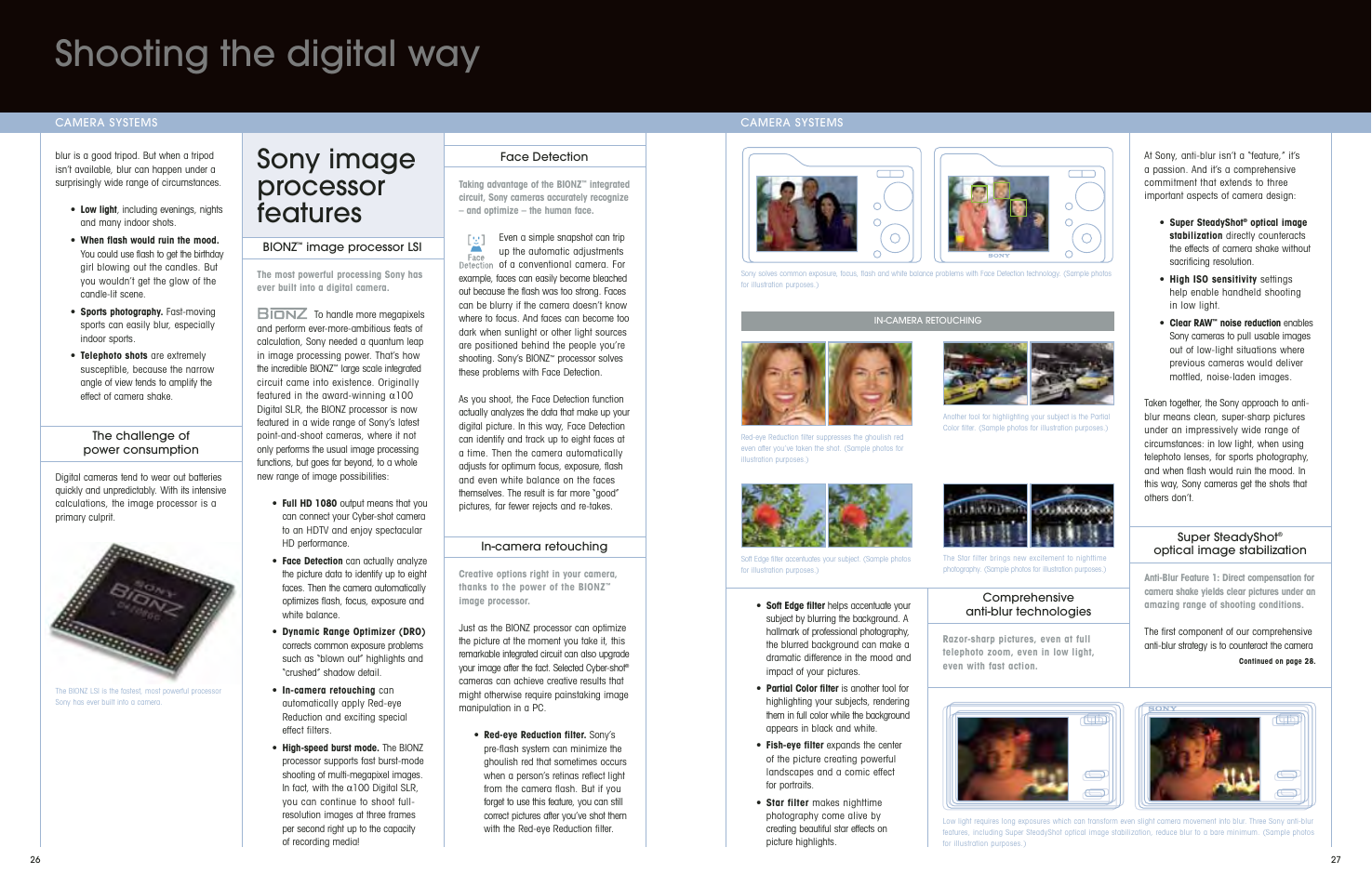Image resolution: width=1372 pixels, height=887 pixels.
Task: Select the "Digital cameras tend to wear out batteries" paragraph
Action: click(x=140, y=497)
